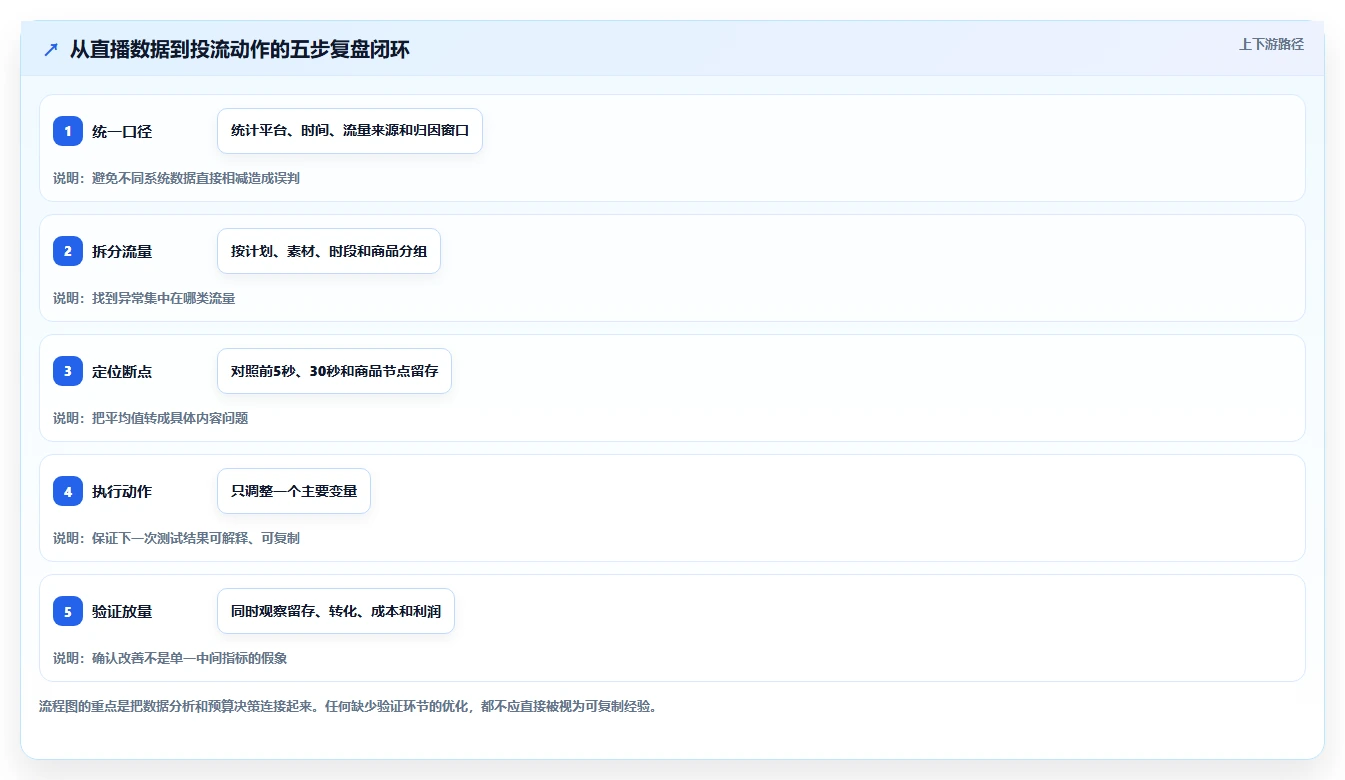
Task: Click the arrow icon beside the title
Action: point(51,50)
